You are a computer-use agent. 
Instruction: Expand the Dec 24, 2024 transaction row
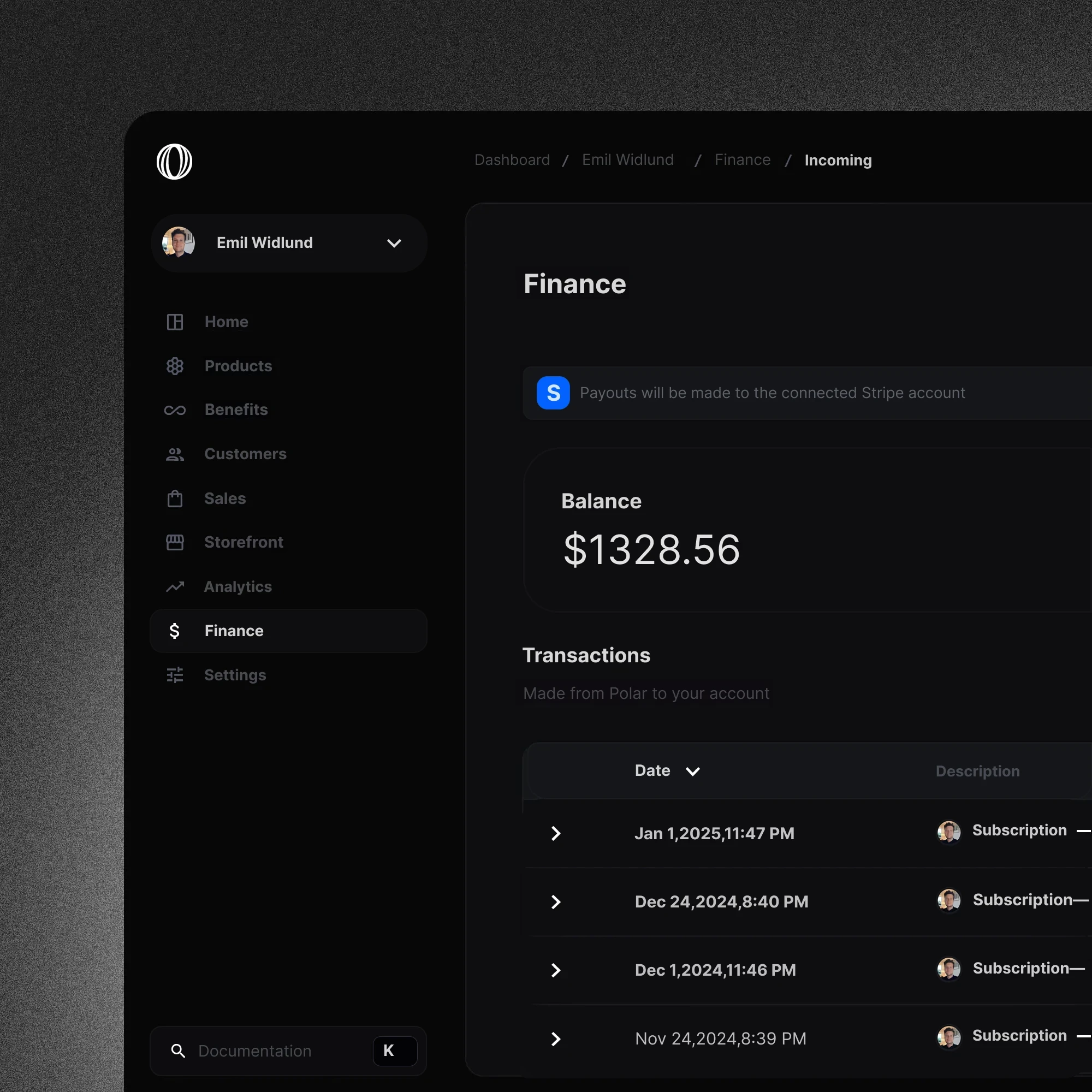click(x=556, y=901)
